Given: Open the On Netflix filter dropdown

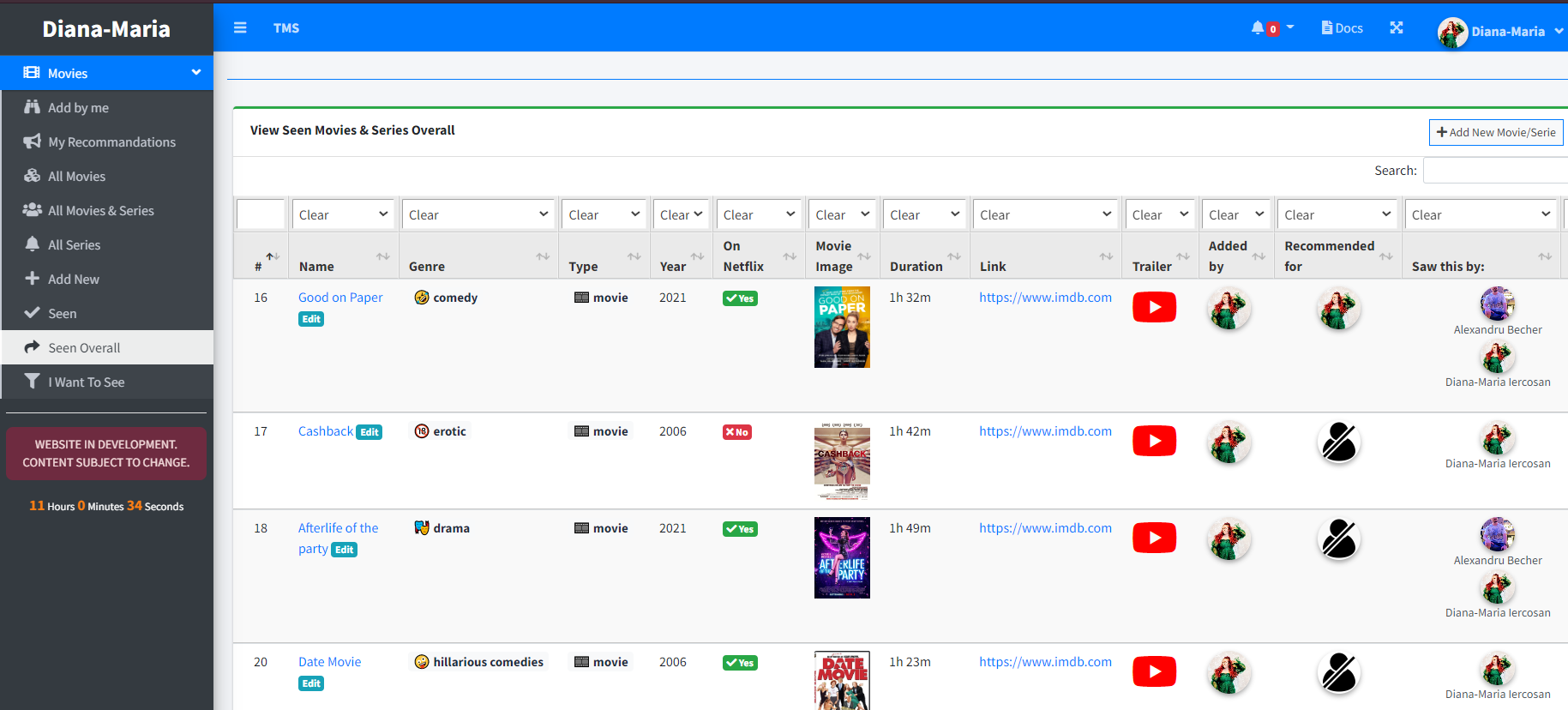Looking at the screenshot, I should (759, 214).
